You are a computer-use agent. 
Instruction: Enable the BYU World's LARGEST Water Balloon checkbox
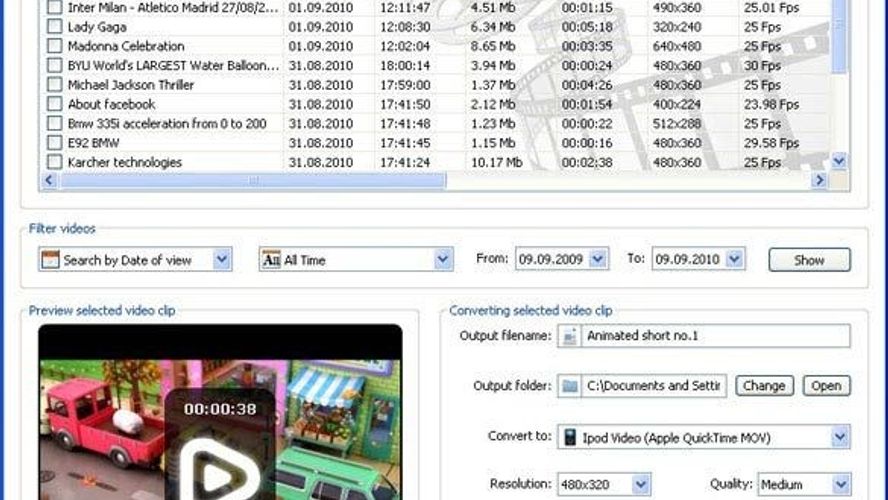54,65
